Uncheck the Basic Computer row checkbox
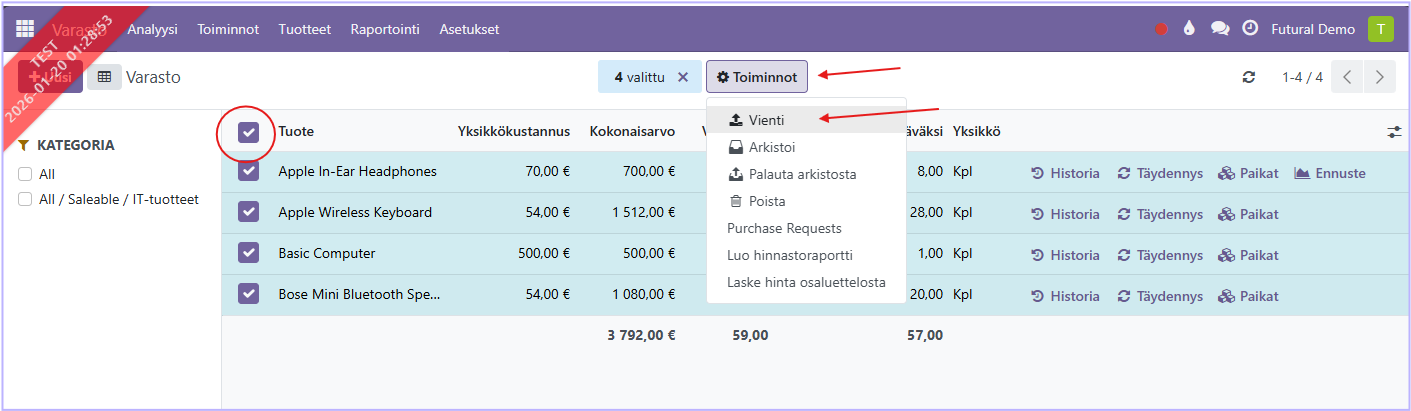Image resolution: width=1411 pixels, height=411 pixels. [249, 253]
